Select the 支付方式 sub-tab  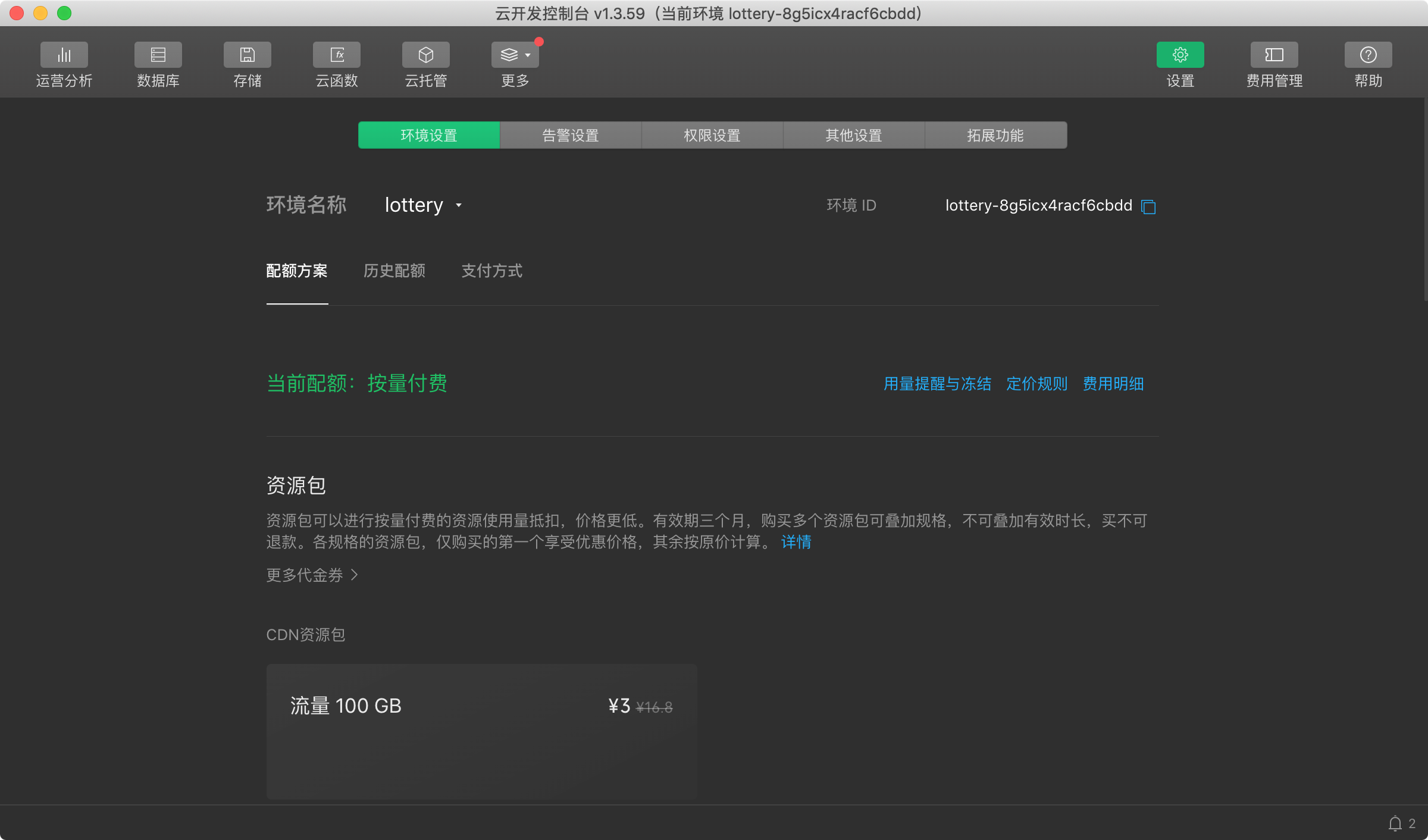pyautogui.click(x=491, y=271)
